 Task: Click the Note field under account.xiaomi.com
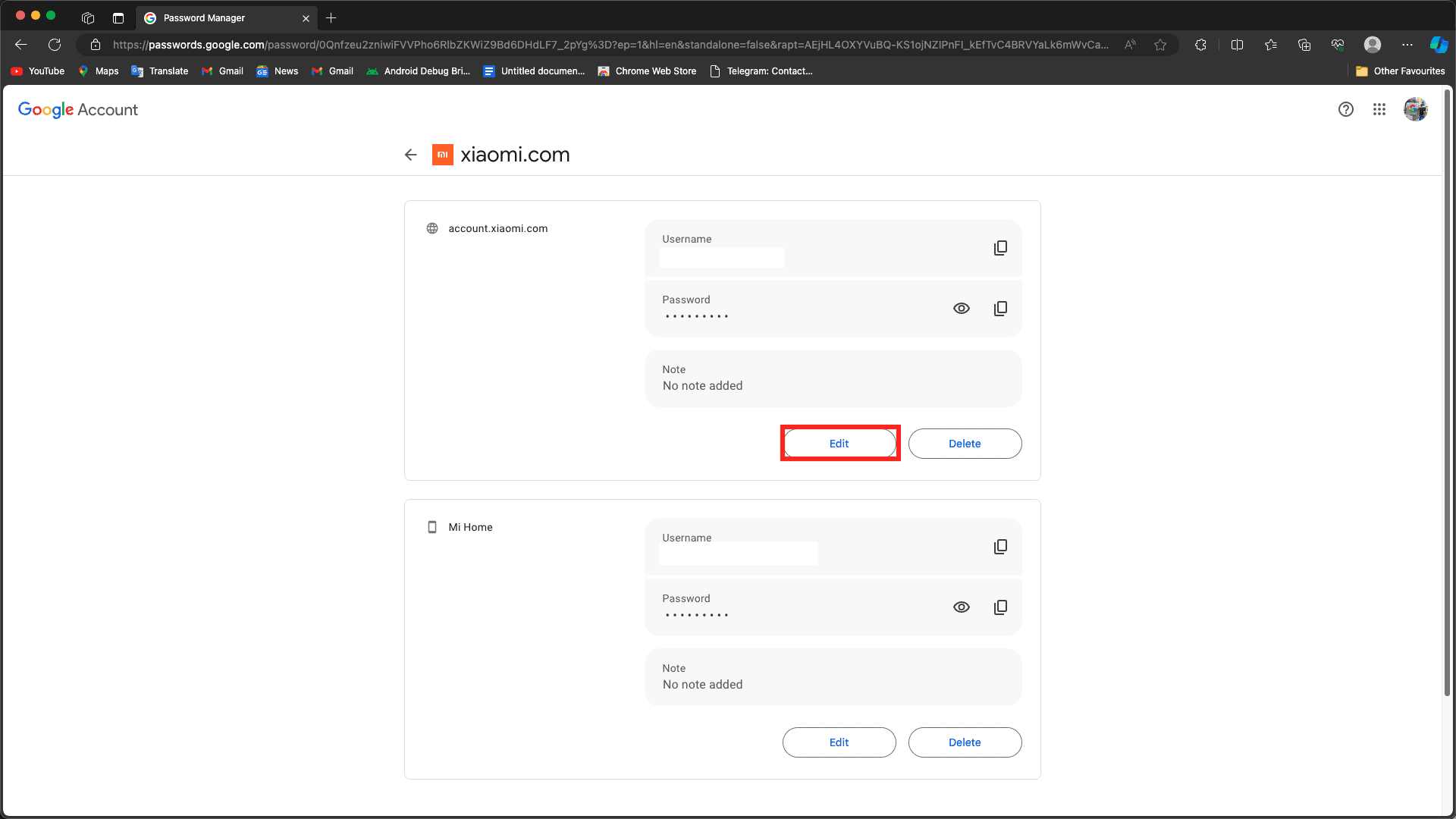click(833, 378)
